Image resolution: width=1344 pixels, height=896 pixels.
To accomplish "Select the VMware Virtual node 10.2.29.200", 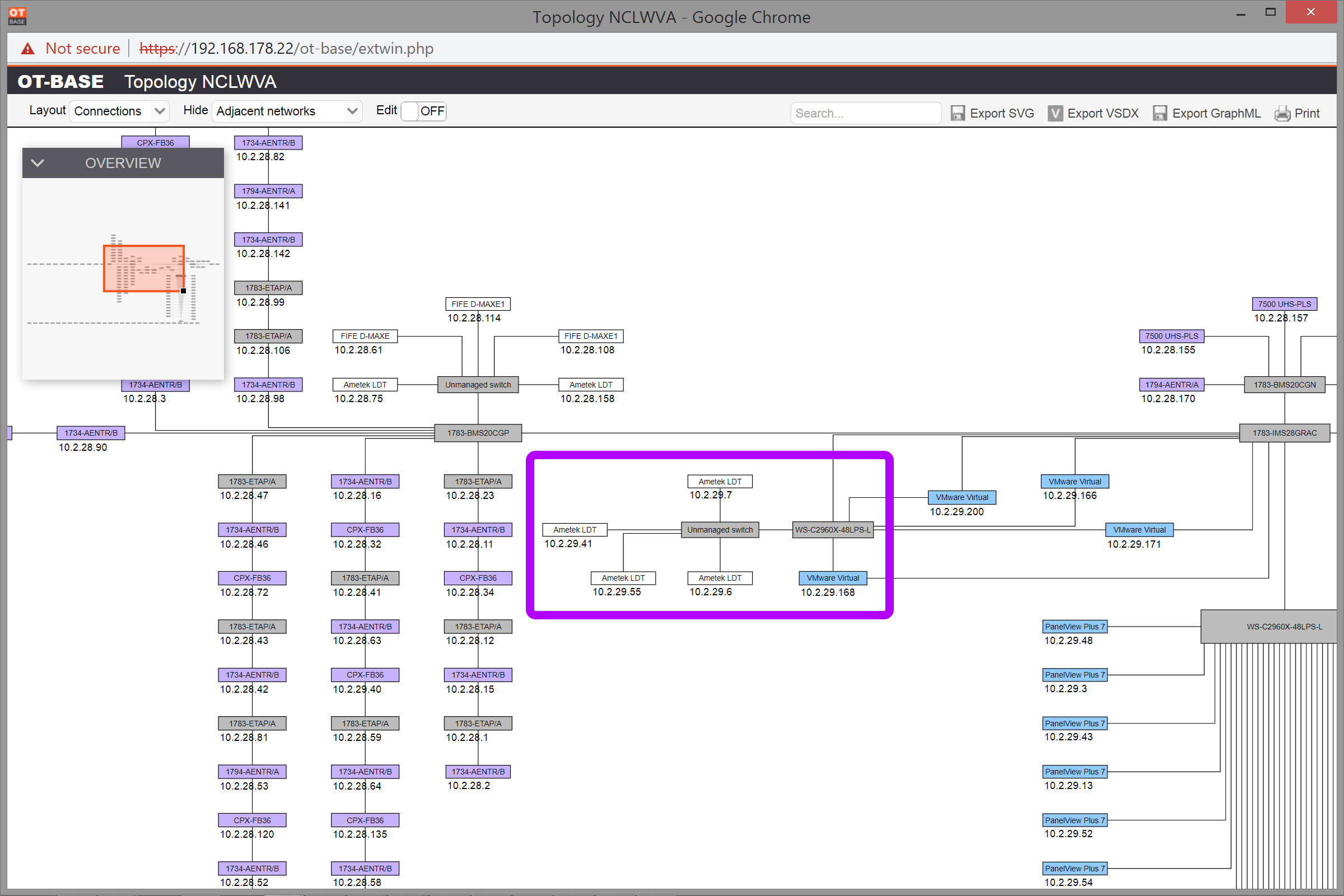I will pos(962,497).
